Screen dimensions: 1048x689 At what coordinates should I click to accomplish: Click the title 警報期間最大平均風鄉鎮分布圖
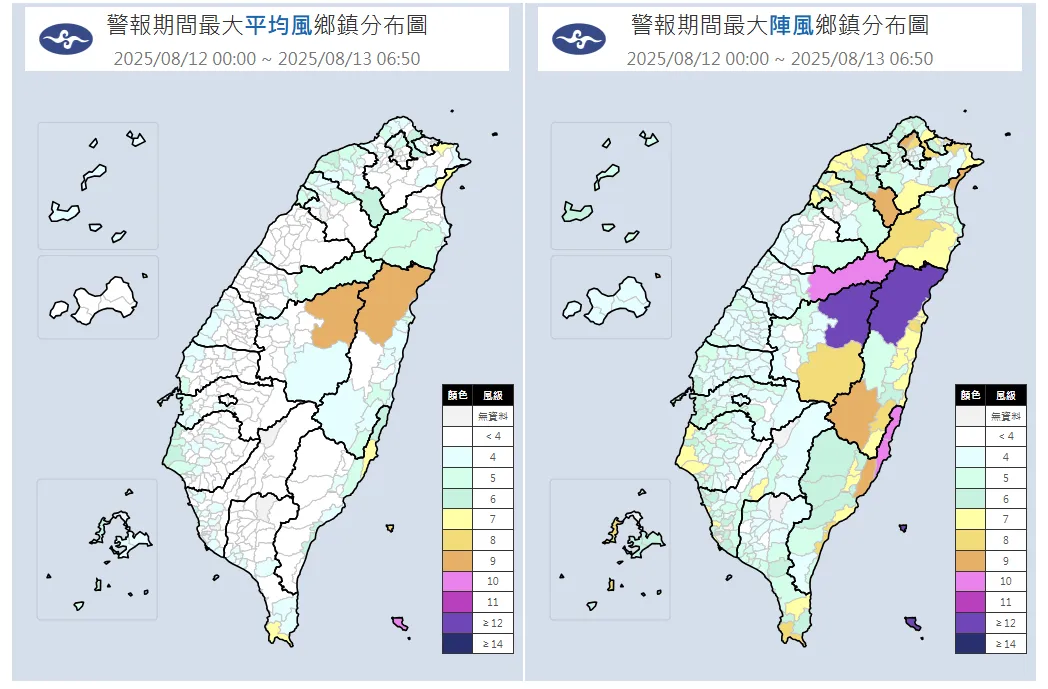[267, 25]
